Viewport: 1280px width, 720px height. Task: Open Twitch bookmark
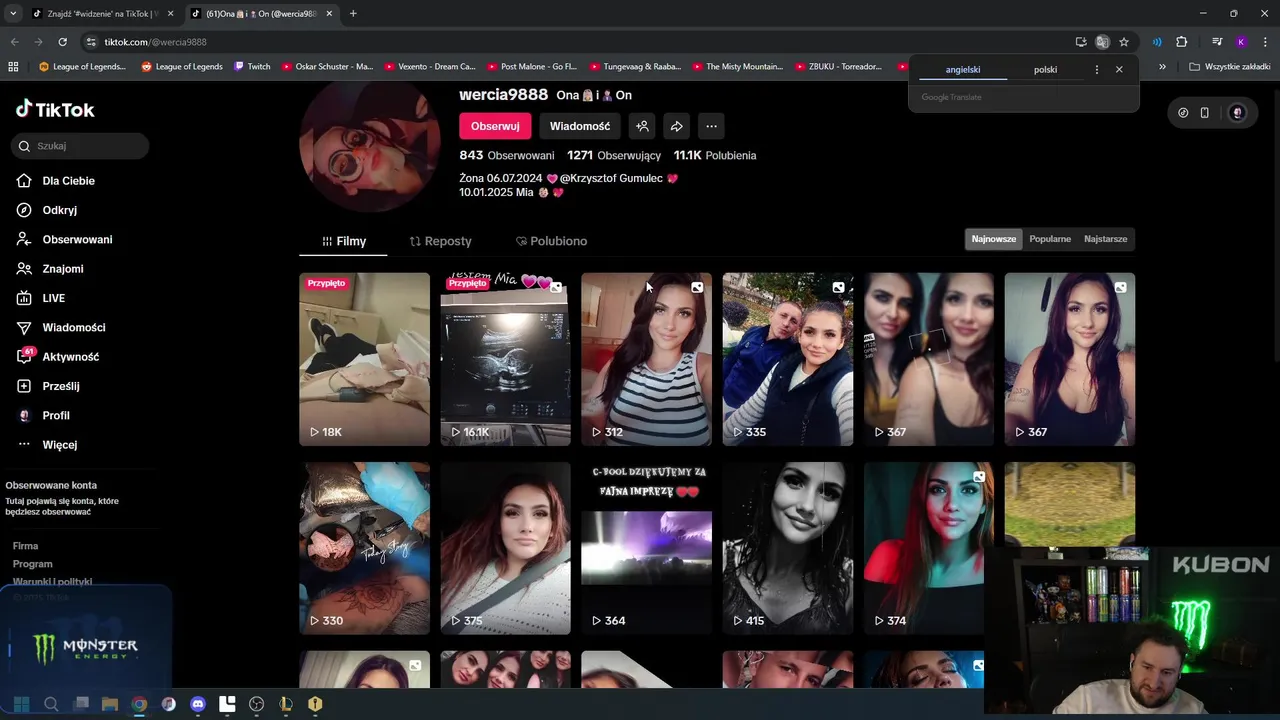tap(252, 67)
